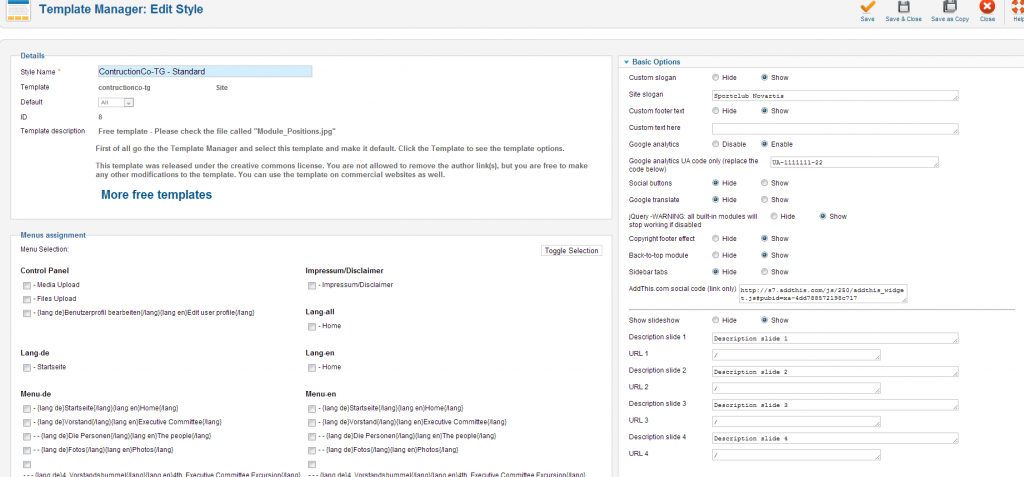Click the Style Name text field
The width and height of the screenshot is (1024, 477).
tap(205, 72)
